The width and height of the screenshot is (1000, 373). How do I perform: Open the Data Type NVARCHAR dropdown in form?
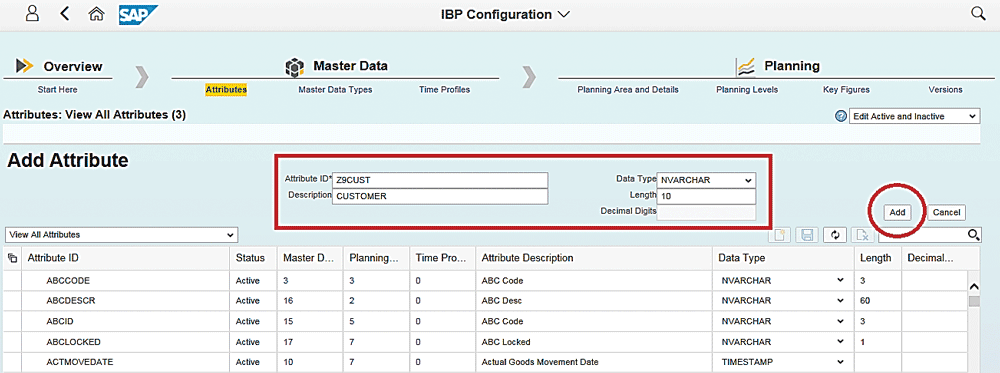[707, 180]
